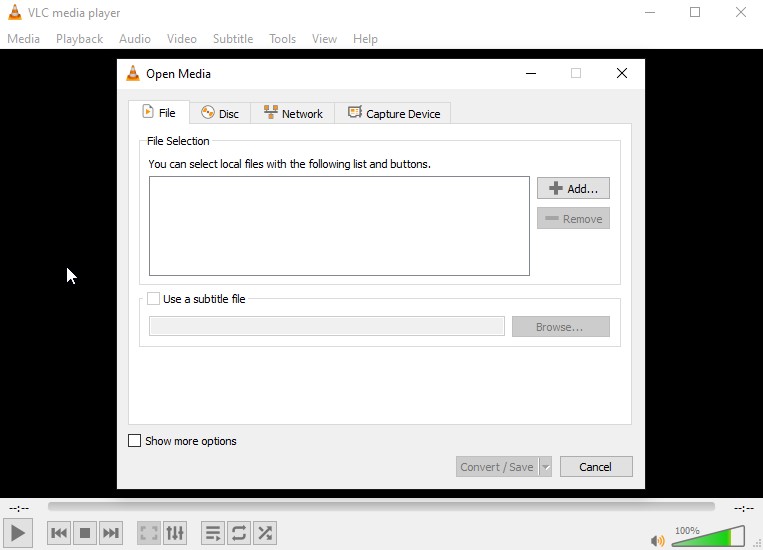Click the Browse... button

pos(561,327)
